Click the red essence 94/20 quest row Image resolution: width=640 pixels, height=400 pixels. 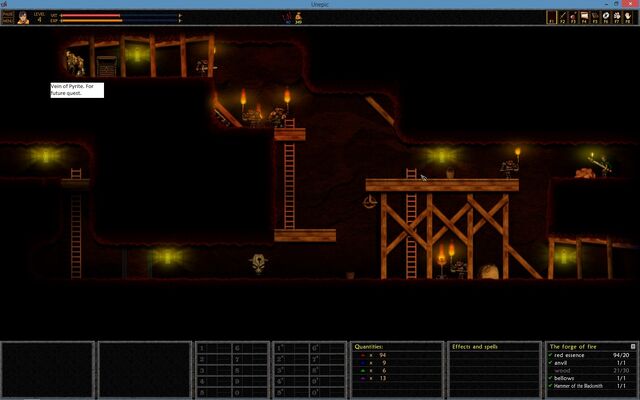point(592,355)
